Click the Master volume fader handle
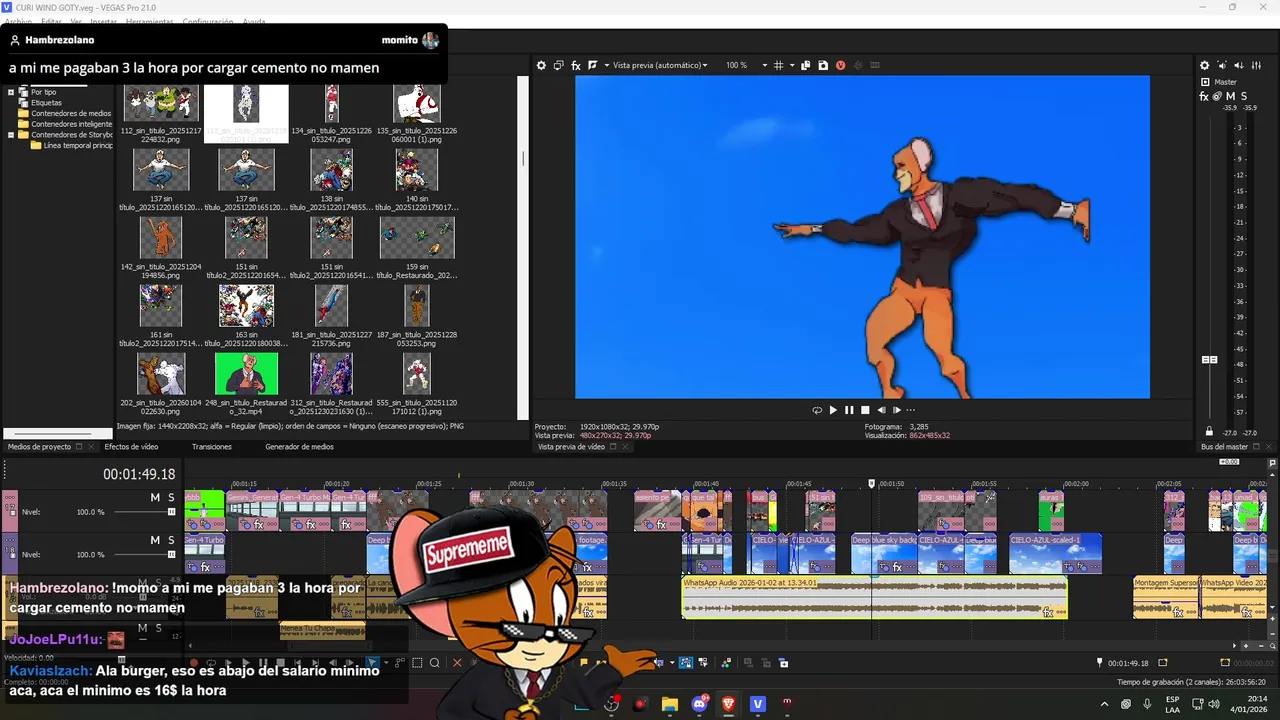The height and width of the screenshot is (720, 1280). [x=1209, y=359]
